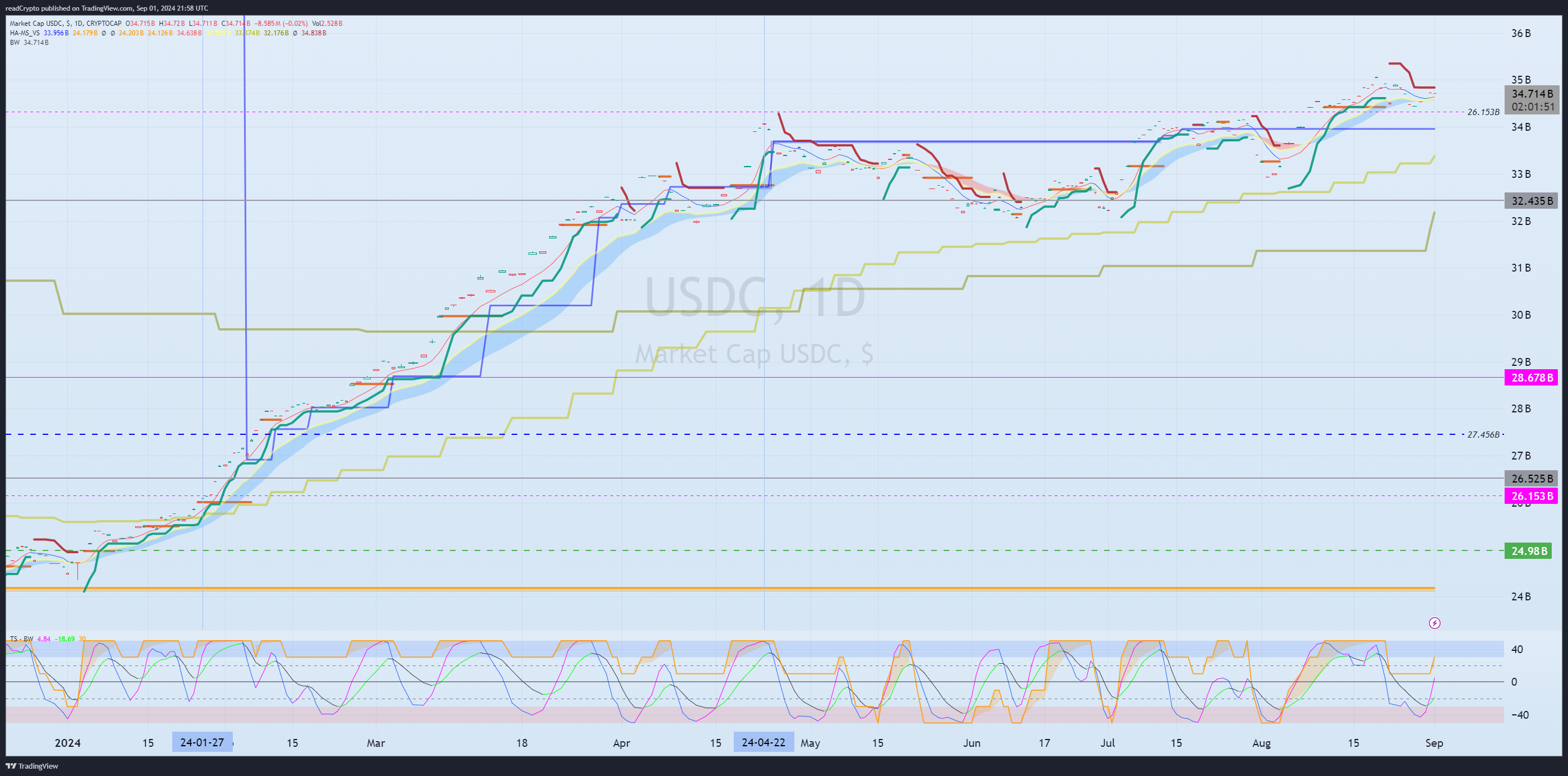Click the -40 oscillator axis tick
The image size is (1568, 776).
click(1519, 714)
